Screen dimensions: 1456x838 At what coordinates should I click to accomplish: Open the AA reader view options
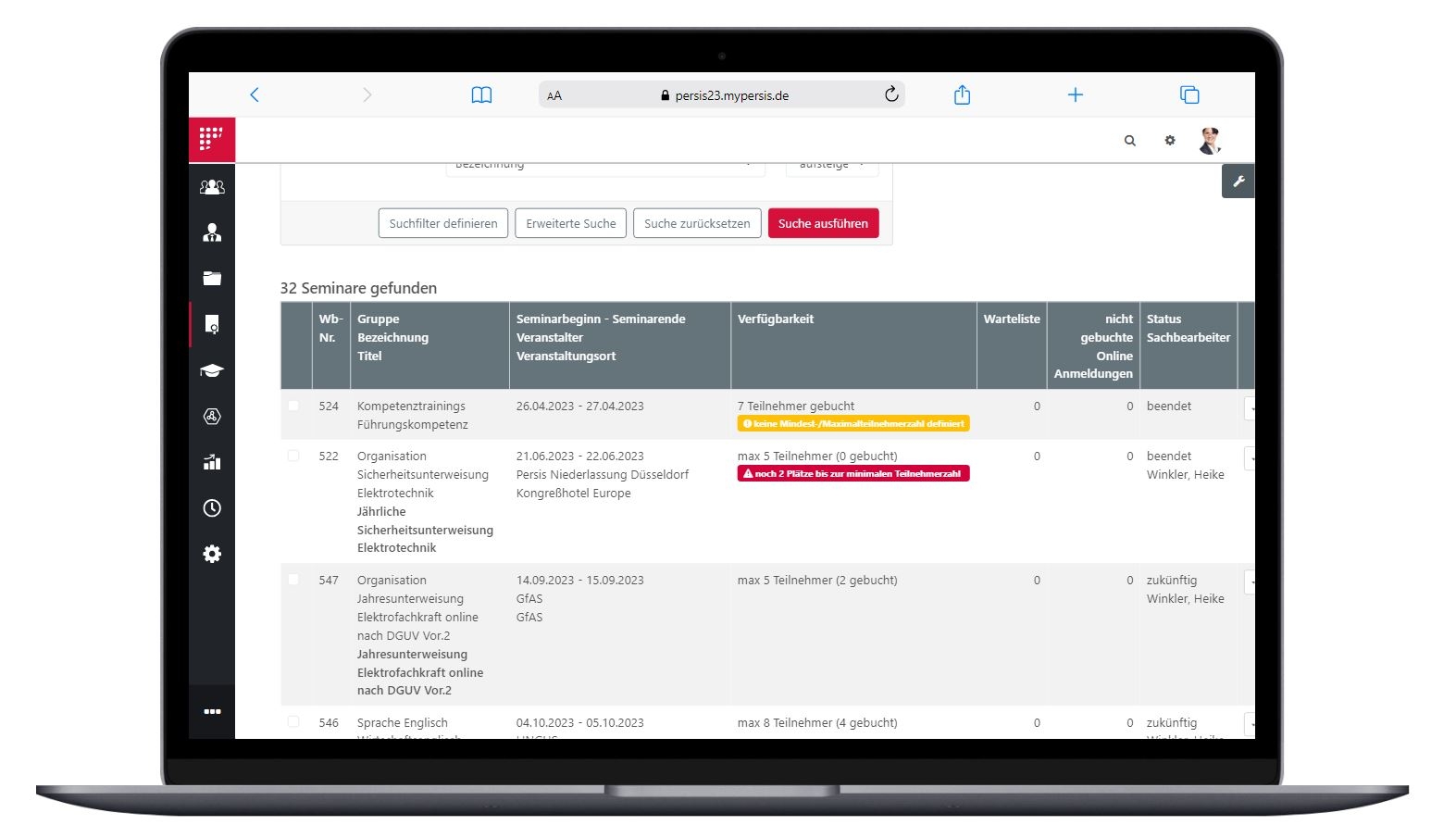(554, 95)
